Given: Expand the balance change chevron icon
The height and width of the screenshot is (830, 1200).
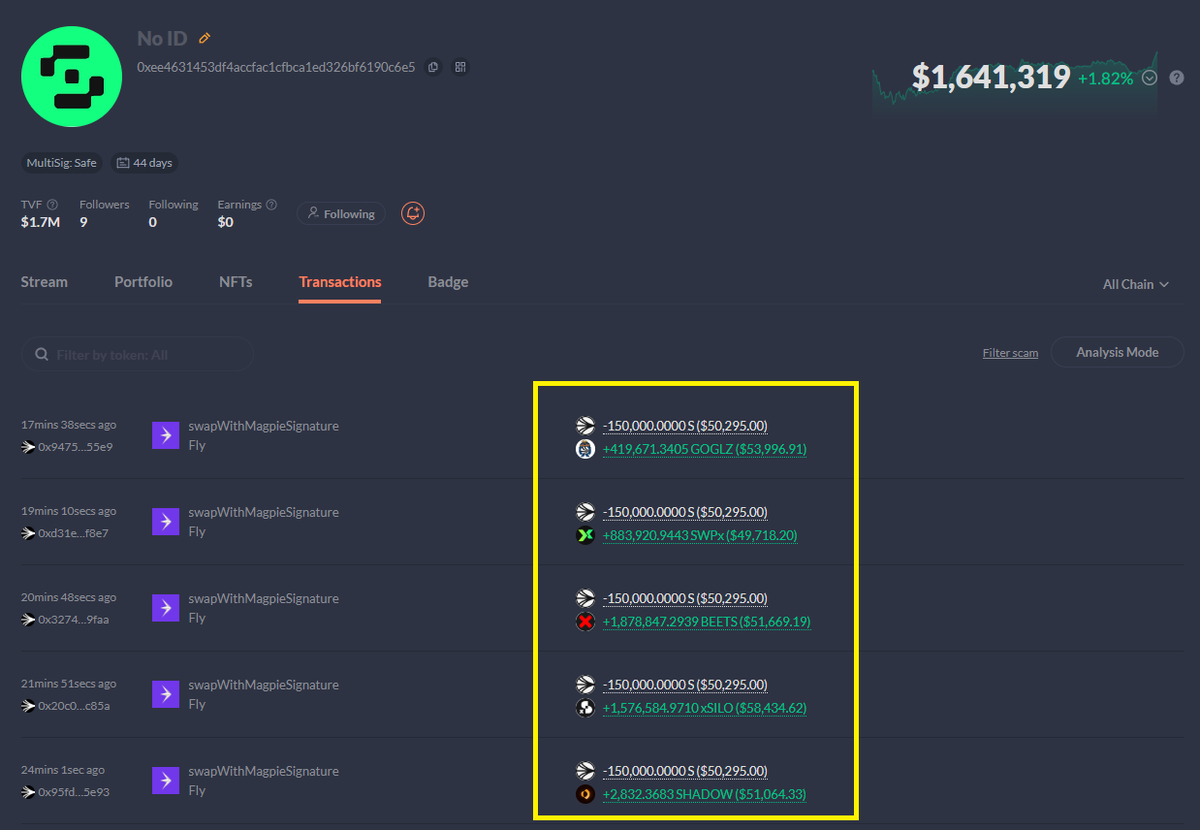Looking at the screenshot, I should click(x=1150, y=77).
